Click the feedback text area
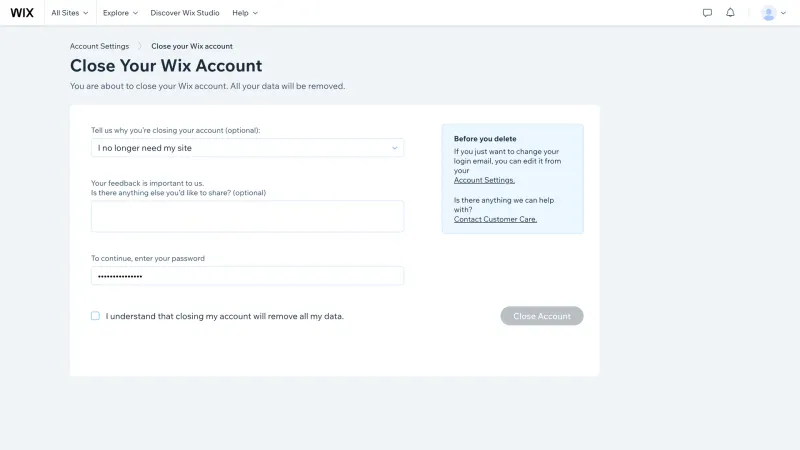Screen dimensions: 800x450 247,216
